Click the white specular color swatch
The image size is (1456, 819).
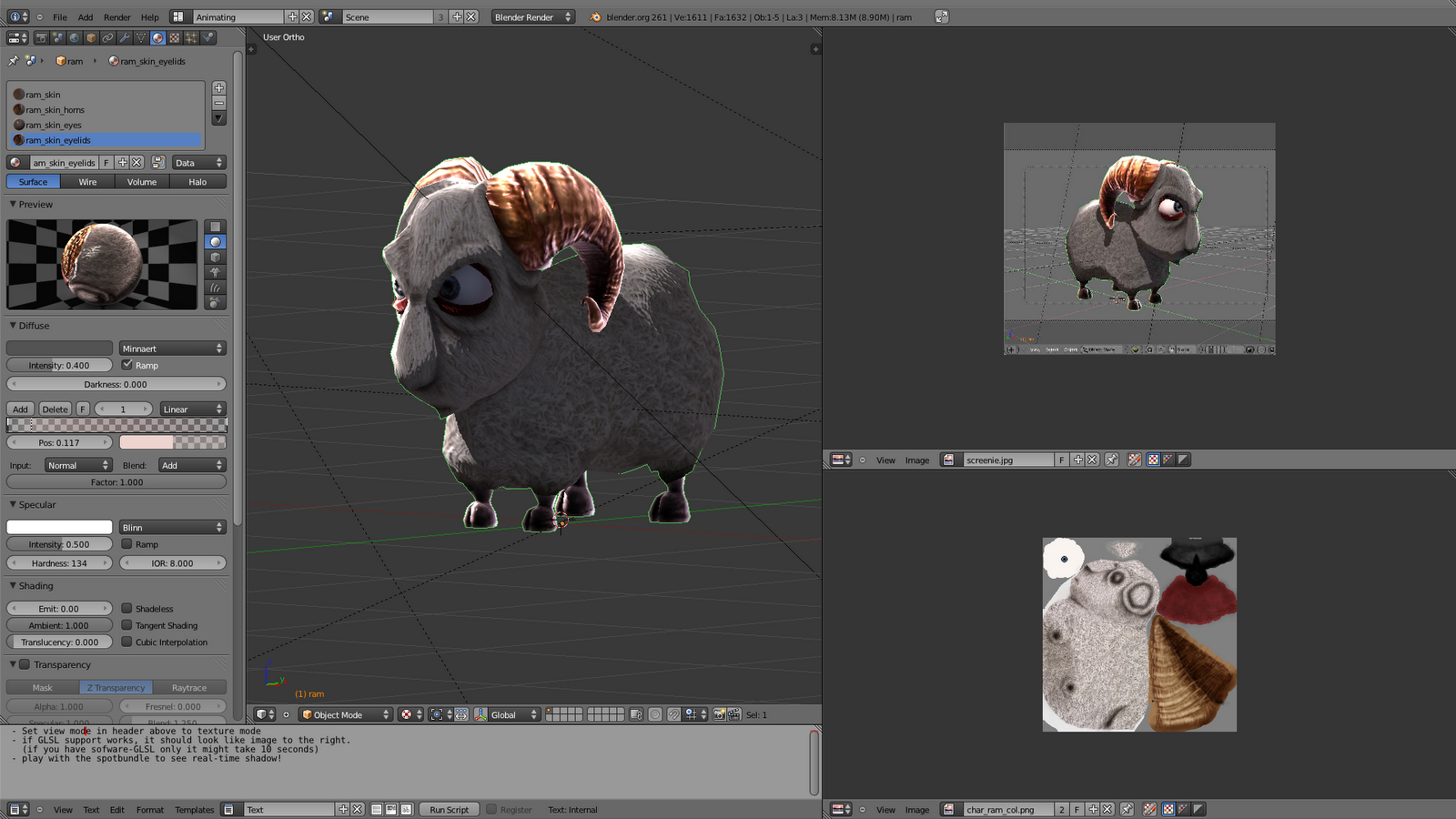[x=58, y=526]
